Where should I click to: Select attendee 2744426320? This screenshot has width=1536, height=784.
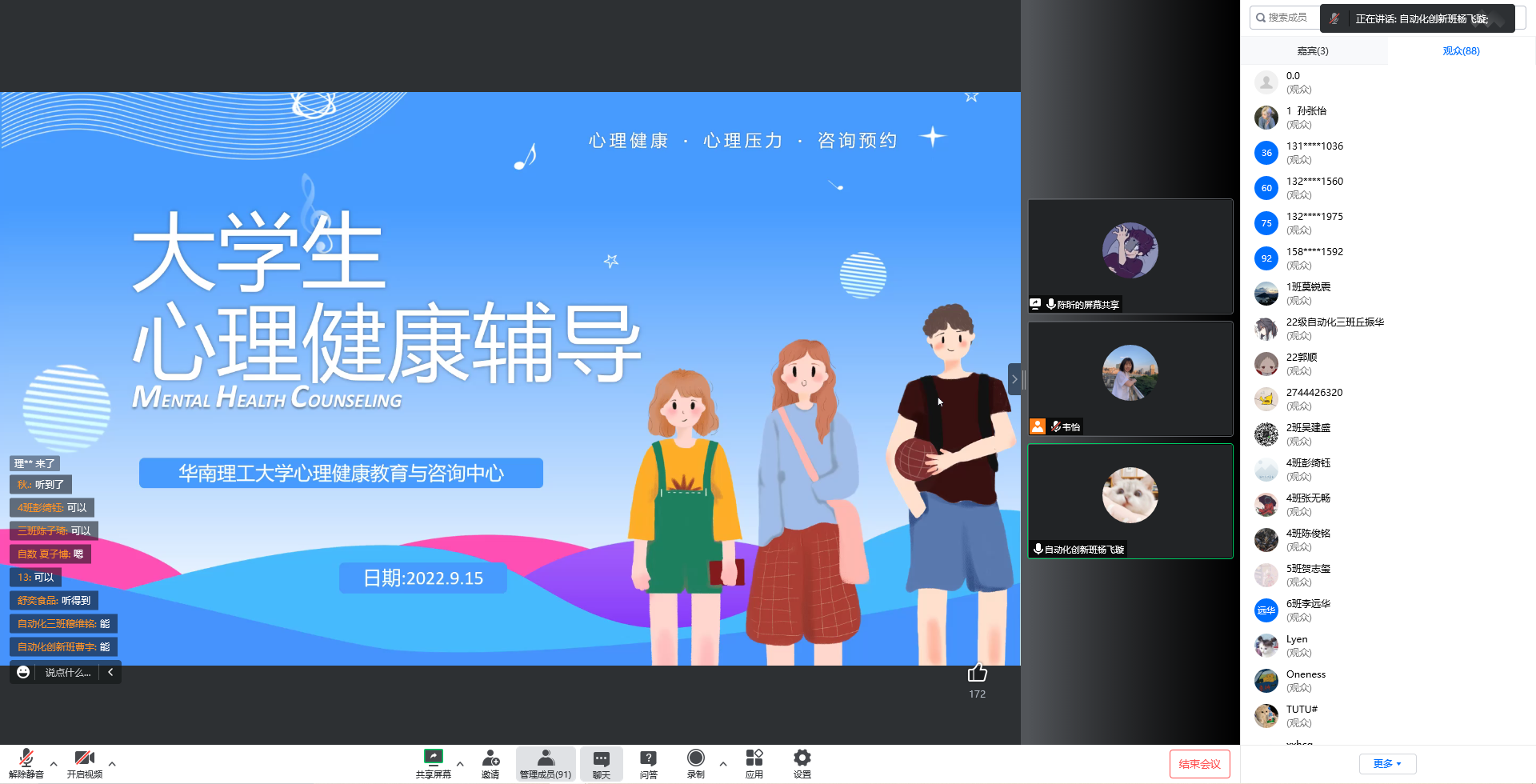[x=1388, y=399]
